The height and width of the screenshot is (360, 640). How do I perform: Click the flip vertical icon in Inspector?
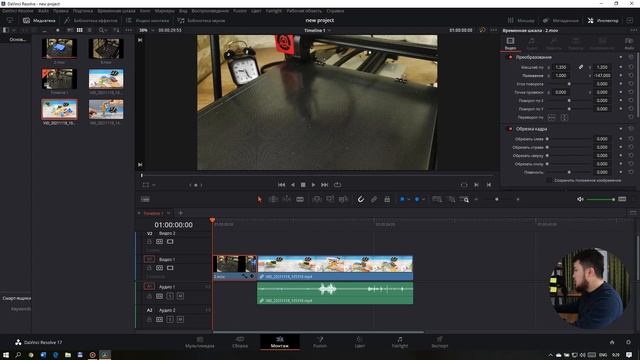tap(564, 118)
